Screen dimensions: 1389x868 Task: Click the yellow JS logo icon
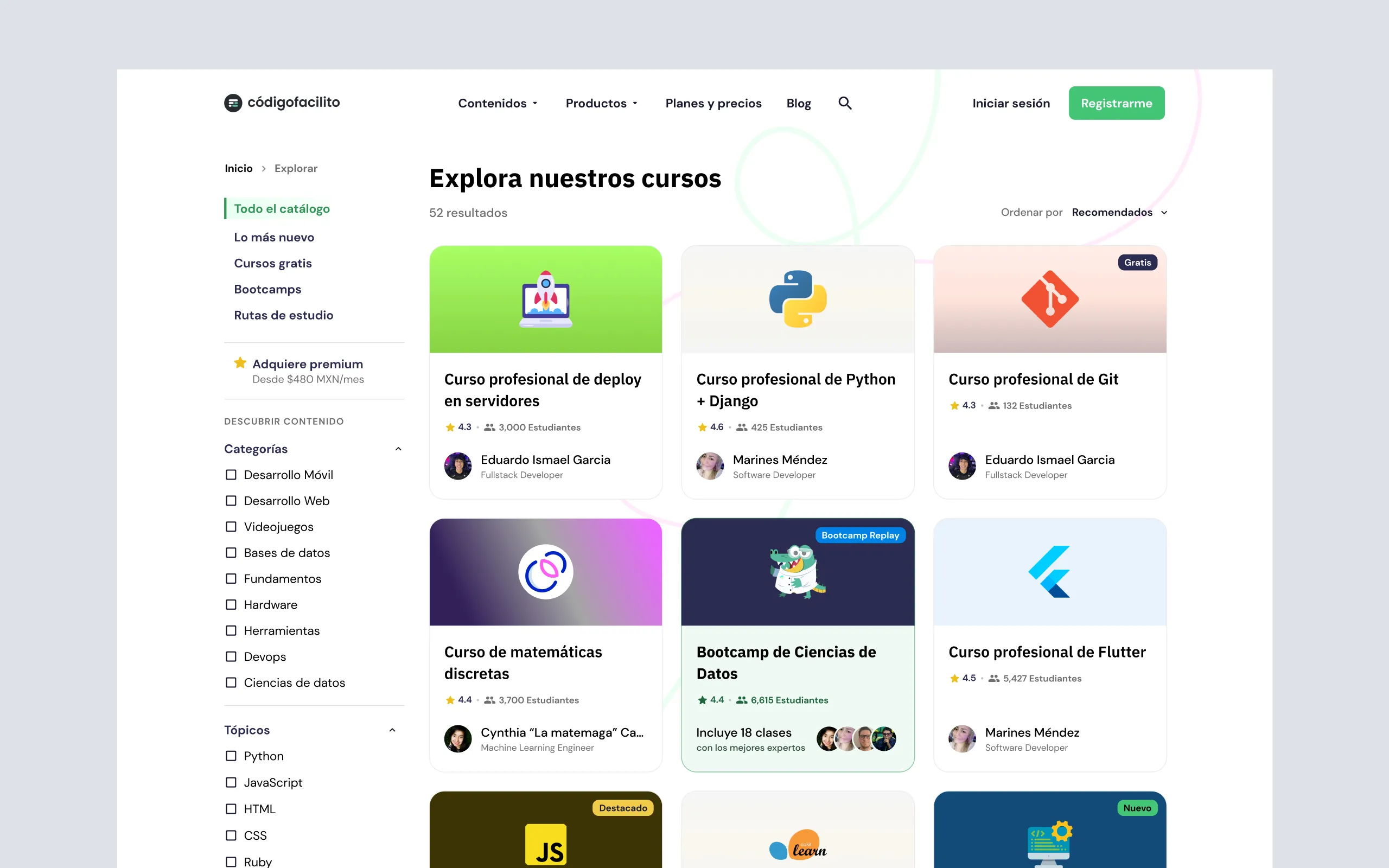546,845
